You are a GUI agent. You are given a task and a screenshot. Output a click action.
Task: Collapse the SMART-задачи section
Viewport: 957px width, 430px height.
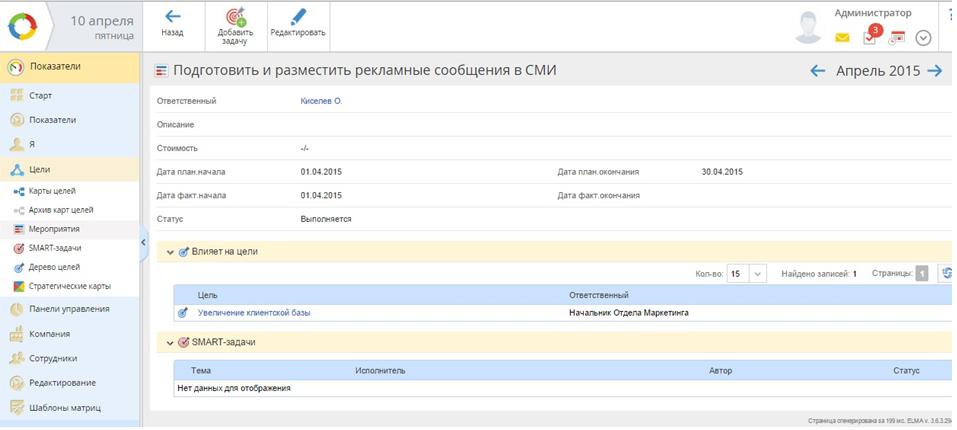(x=170, y=343)
